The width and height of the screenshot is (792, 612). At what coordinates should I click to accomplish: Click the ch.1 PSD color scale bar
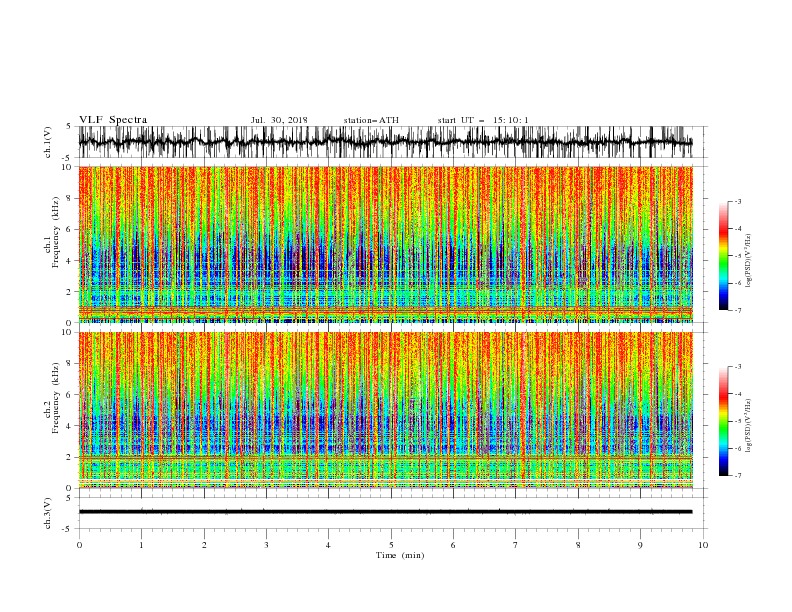click(x=724, y=256)
